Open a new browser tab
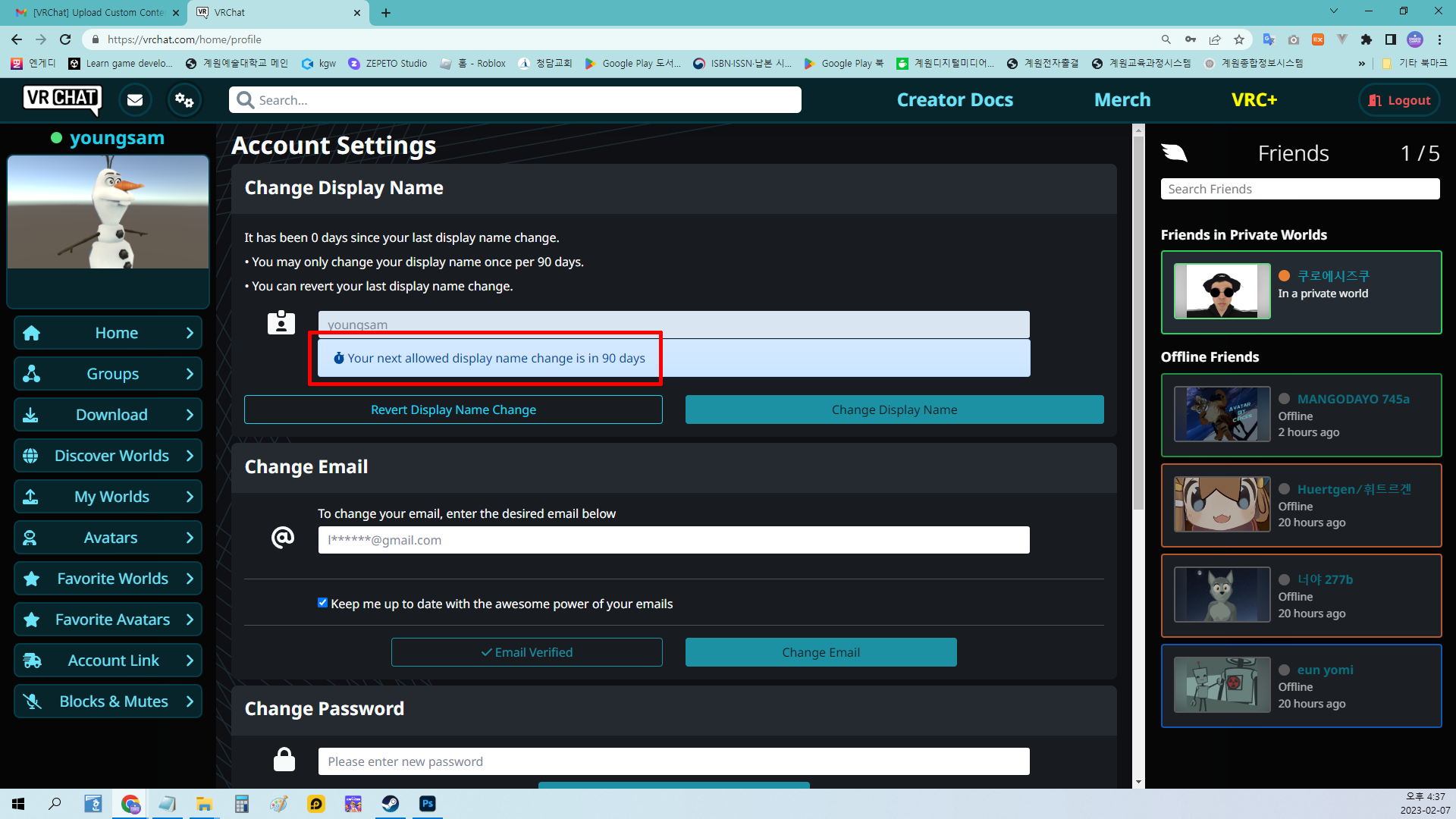The image size is (1456, 819). tap(386, 13)
